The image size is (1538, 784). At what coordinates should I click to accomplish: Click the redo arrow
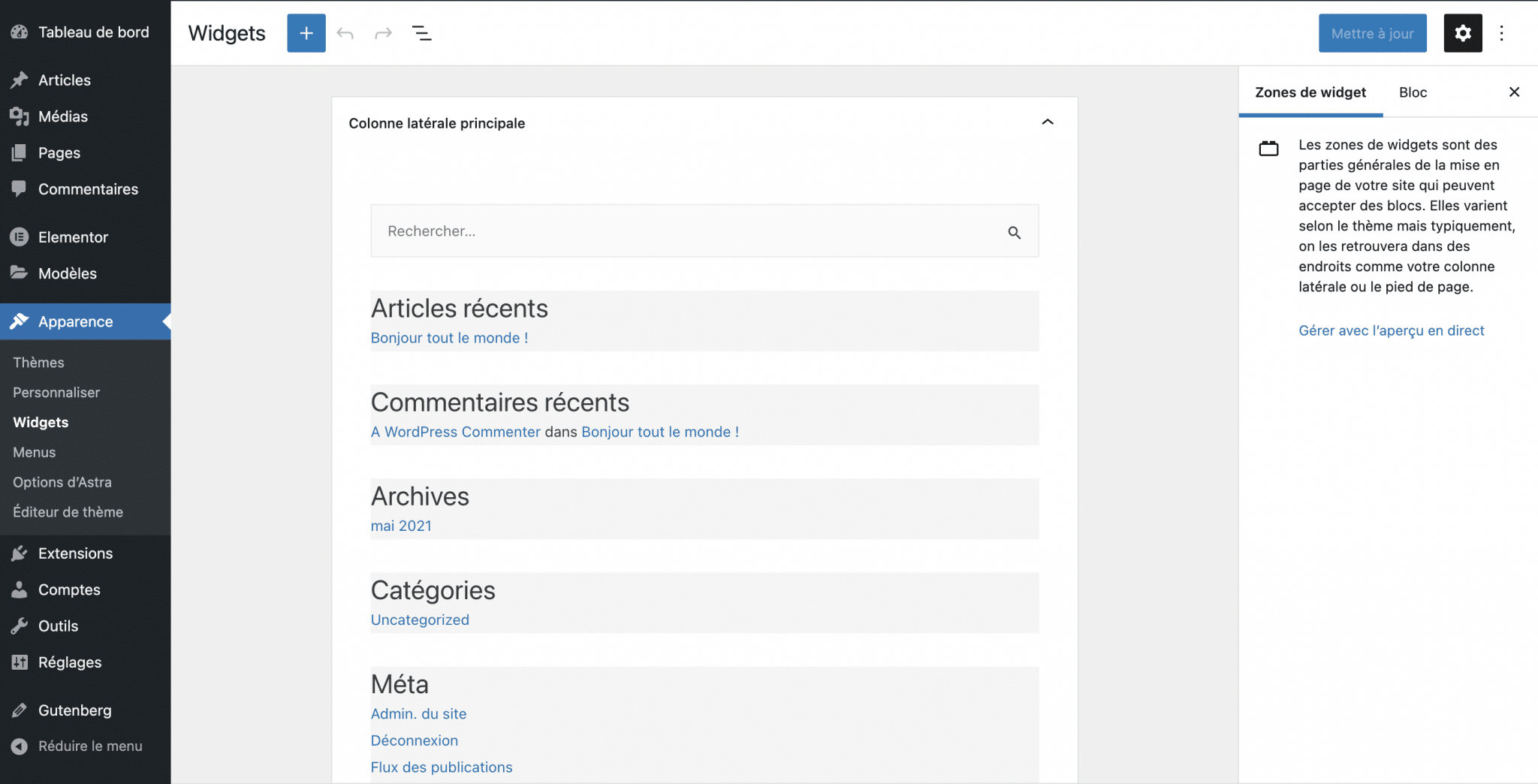(x=384, y=33)
